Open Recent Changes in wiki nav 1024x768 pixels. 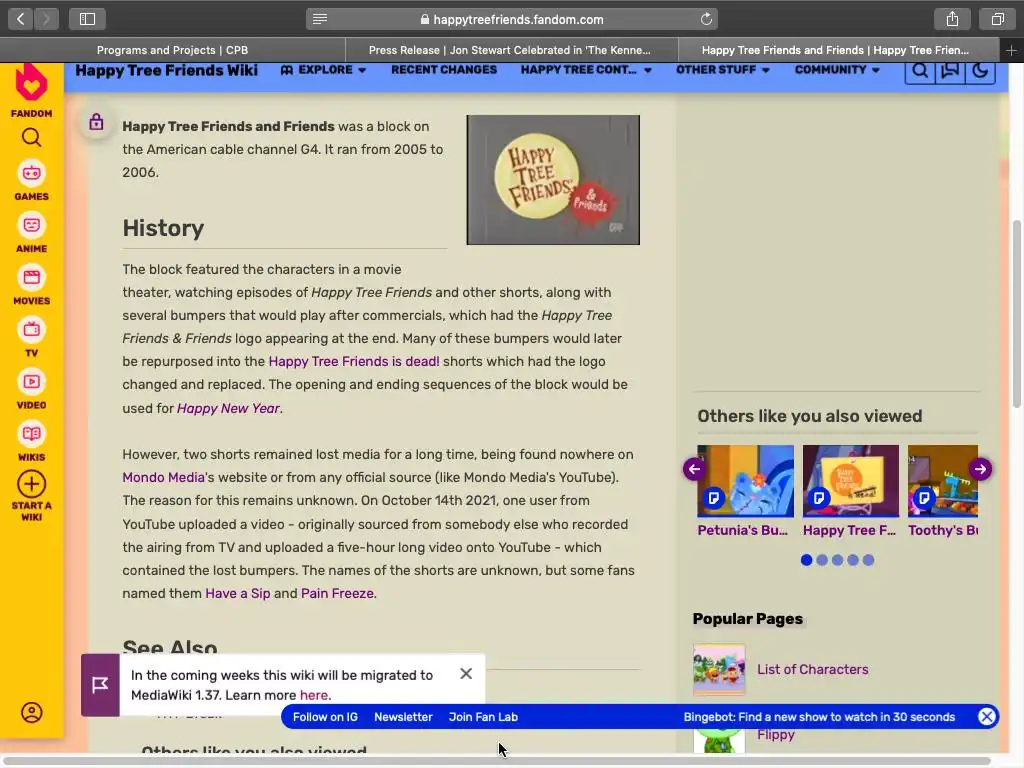click(444, 70)
